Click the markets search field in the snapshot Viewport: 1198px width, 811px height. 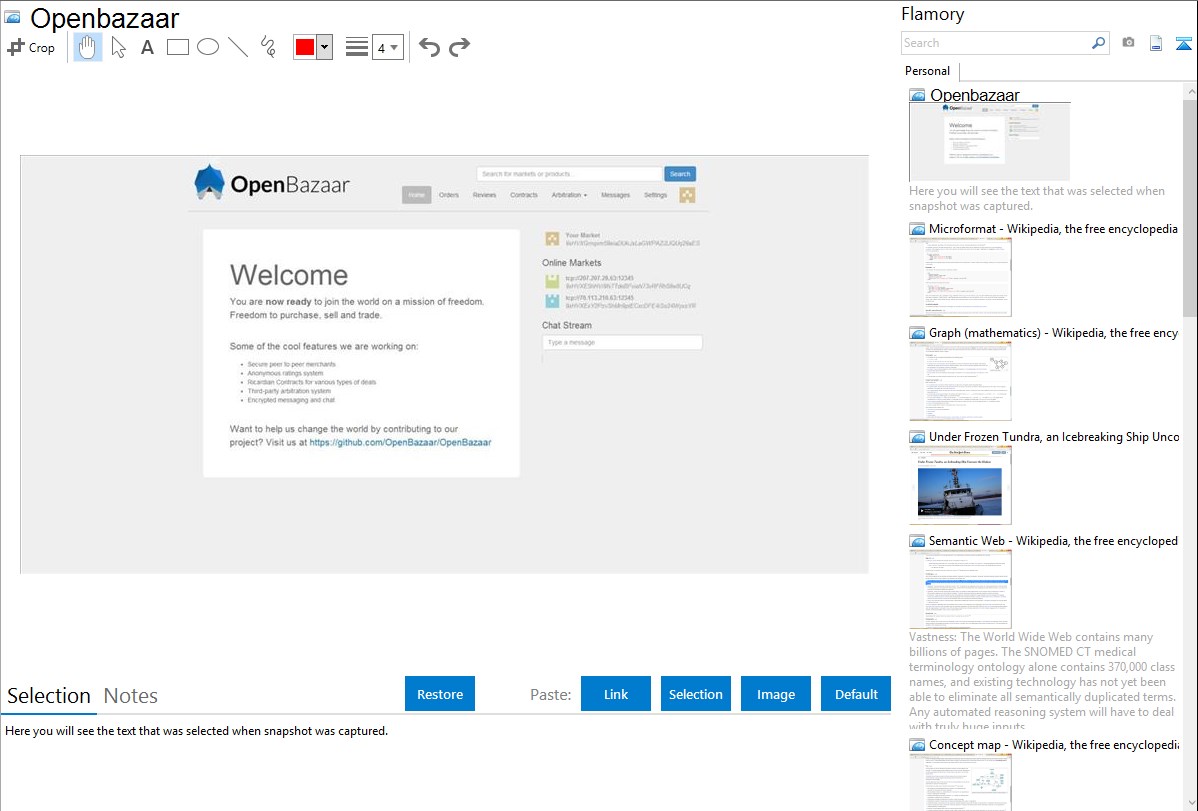click(569, 174)
